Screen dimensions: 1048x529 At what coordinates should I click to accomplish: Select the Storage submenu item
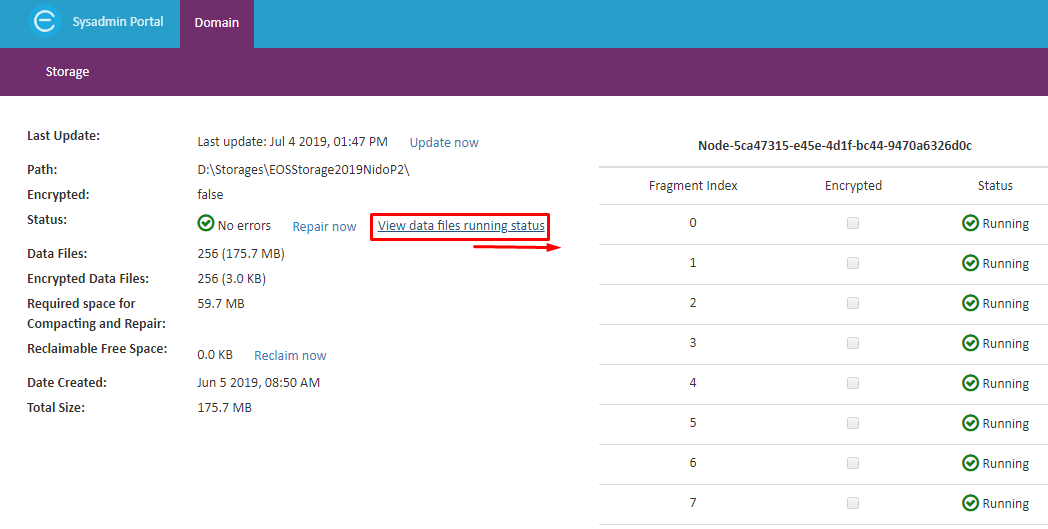tap(68, 72)
